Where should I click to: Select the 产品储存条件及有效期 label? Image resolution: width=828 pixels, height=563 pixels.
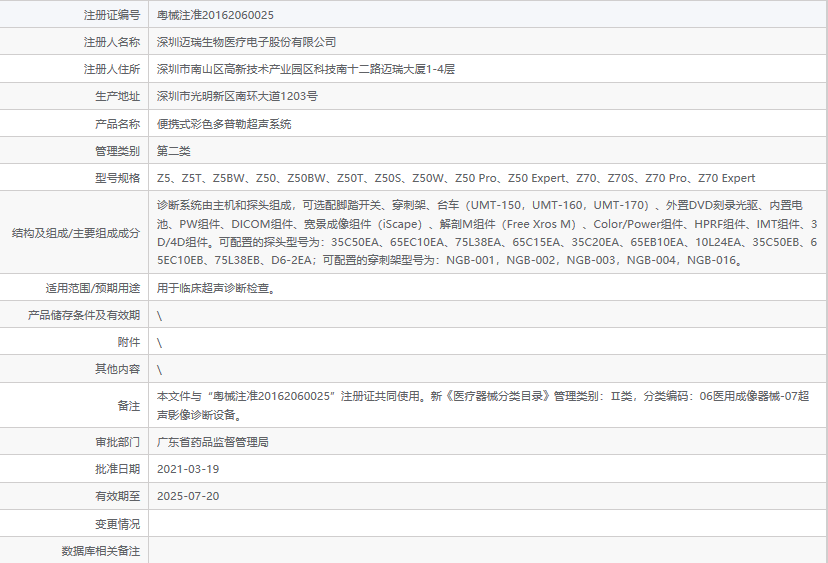click(x=84, y=315)
